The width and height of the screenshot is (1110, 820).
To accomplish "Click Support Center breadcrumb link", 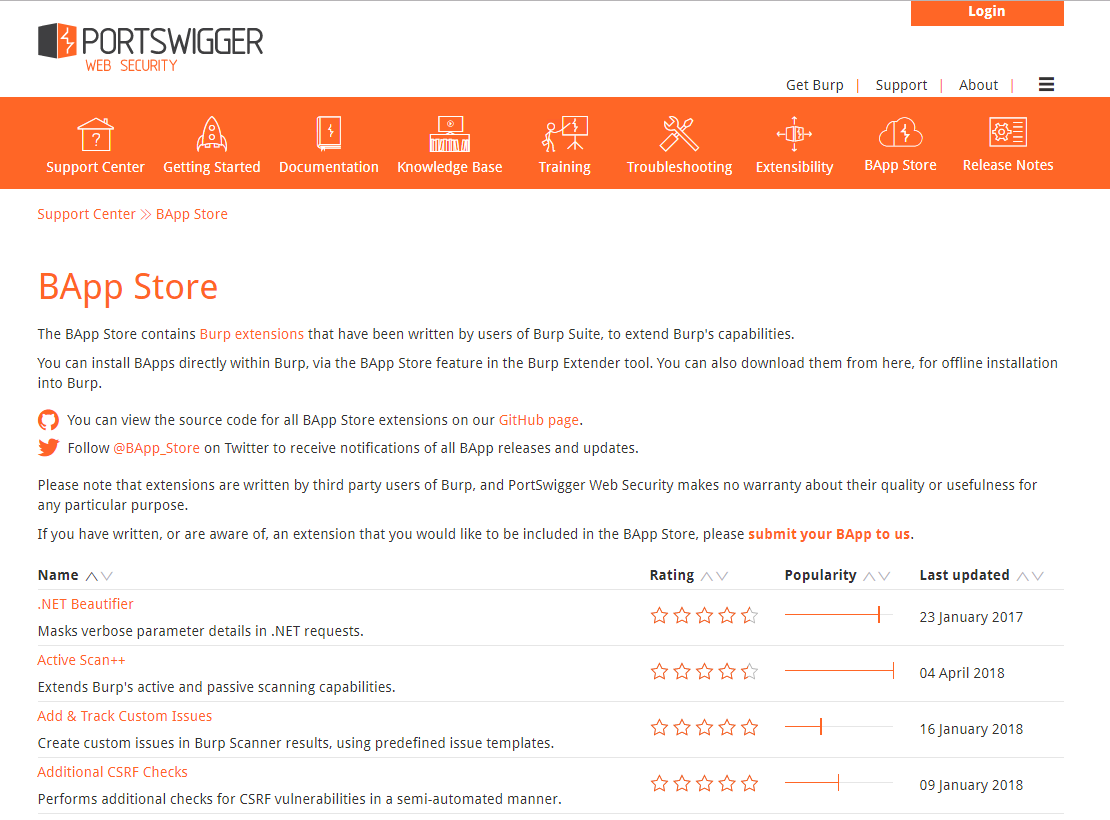I will [86, 214].
